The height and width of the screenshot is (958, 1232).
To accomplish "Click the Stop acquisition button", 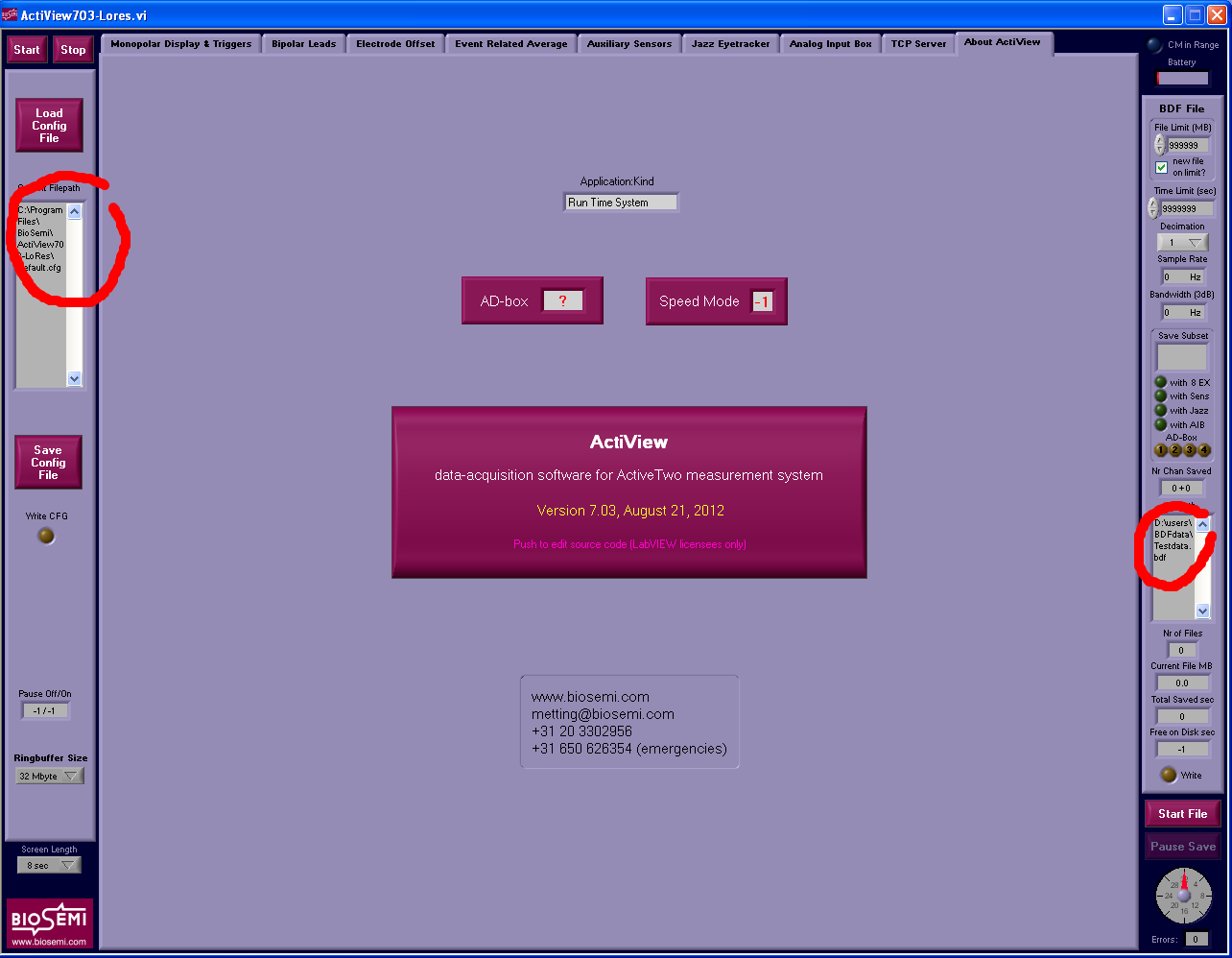I will (x=73, y=50).
